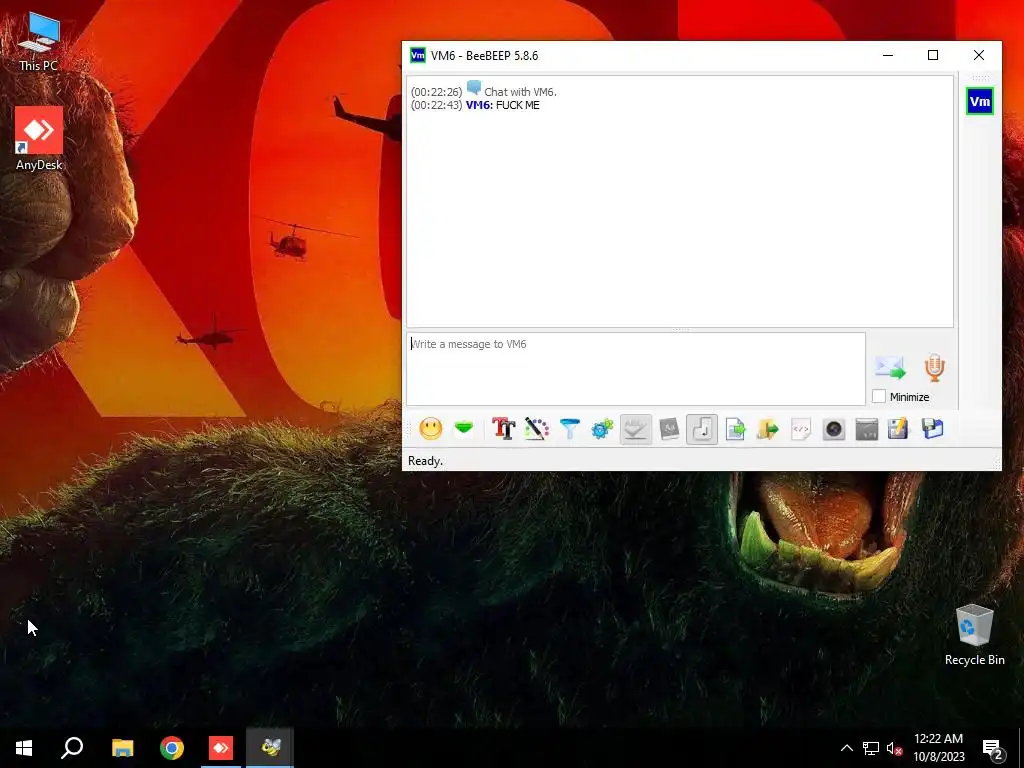Open chat settings via blue gears icon
Viewport: 1024px width, 768px height.
click(x=602, y=429)
